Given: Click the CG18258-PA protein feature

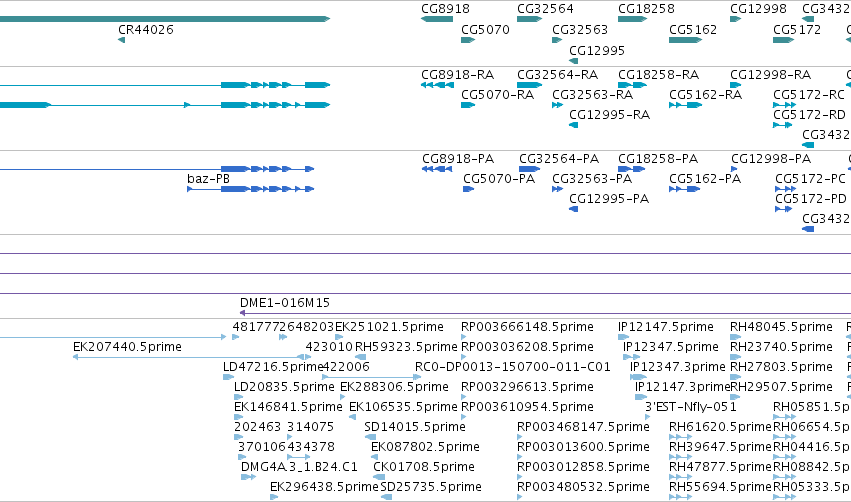Looking at the screenshot, I should click(632, 169).
